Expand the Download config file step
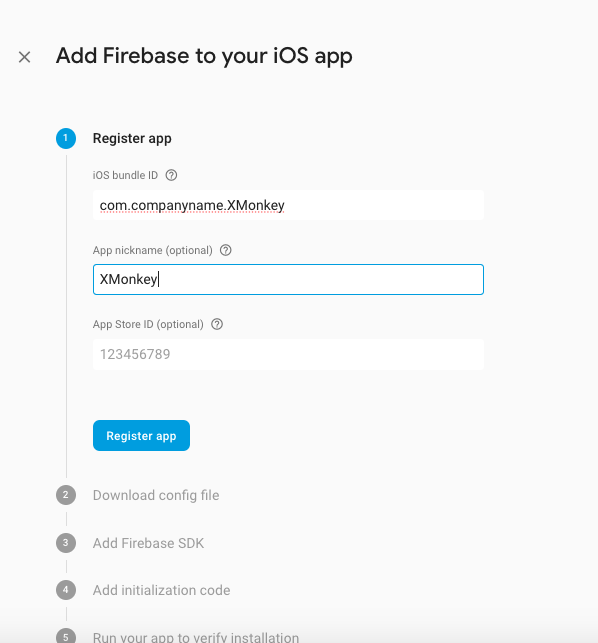Screen dimensions: 598x643 (x=156, y=495)
